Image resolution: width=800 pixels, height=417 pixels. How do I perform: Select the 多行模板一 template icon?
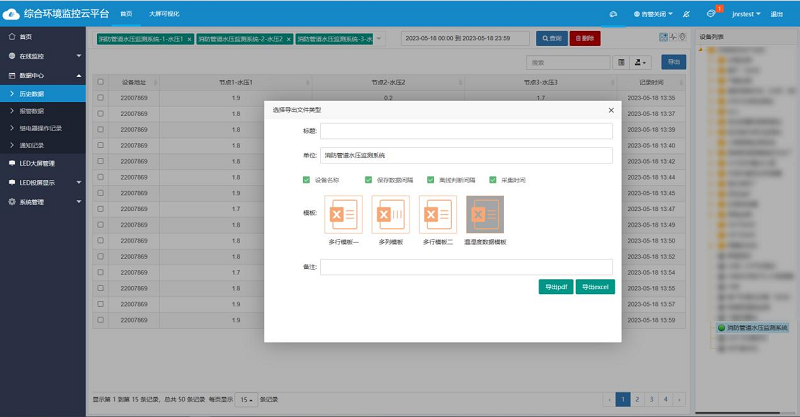[x=343, y=215]
